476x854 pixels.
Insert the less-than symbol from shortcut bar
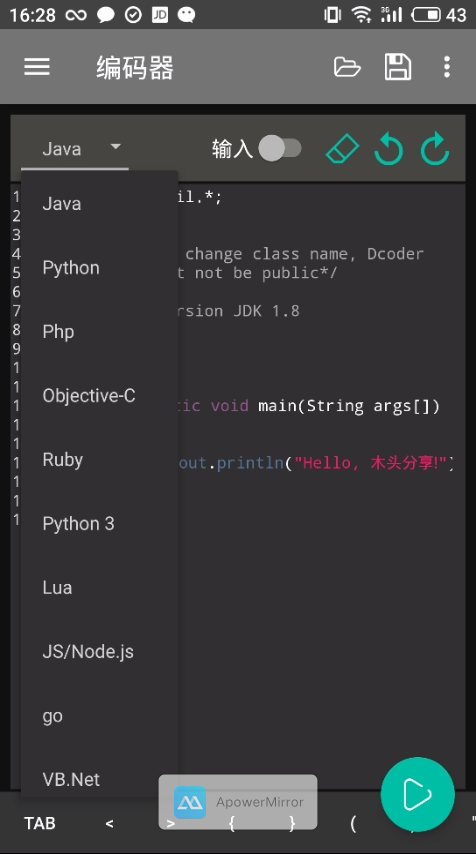point(109,824)
